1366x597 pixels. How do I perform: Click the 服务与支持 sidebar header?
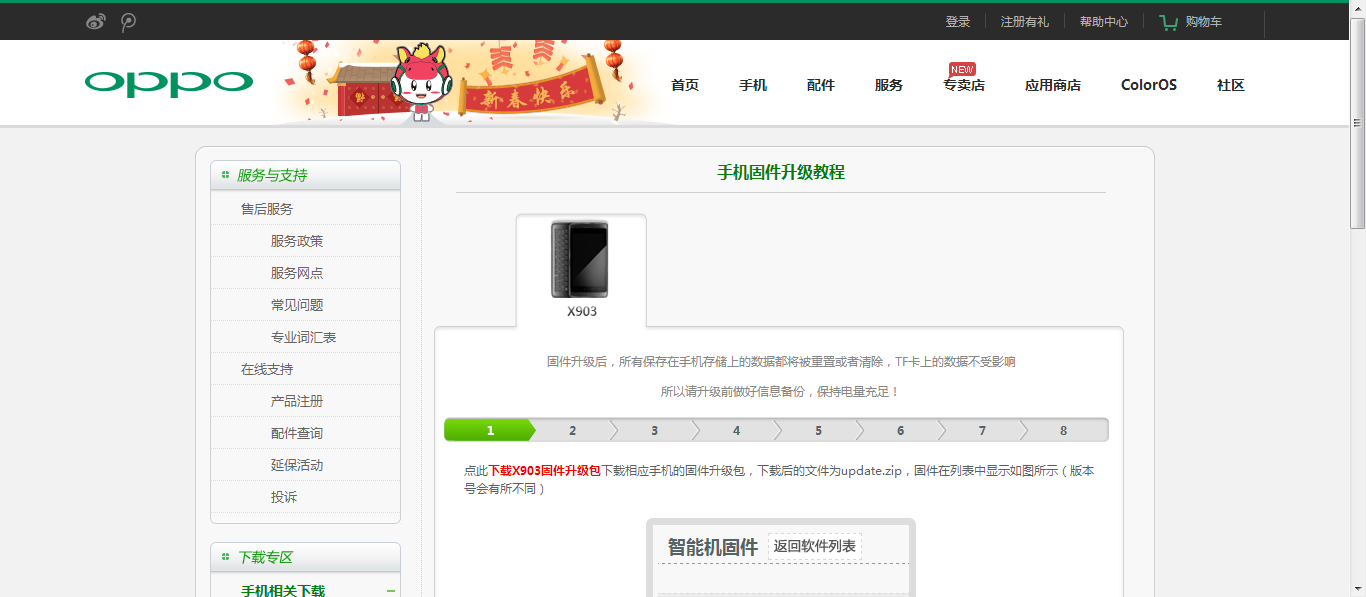[x=305, y=175]
